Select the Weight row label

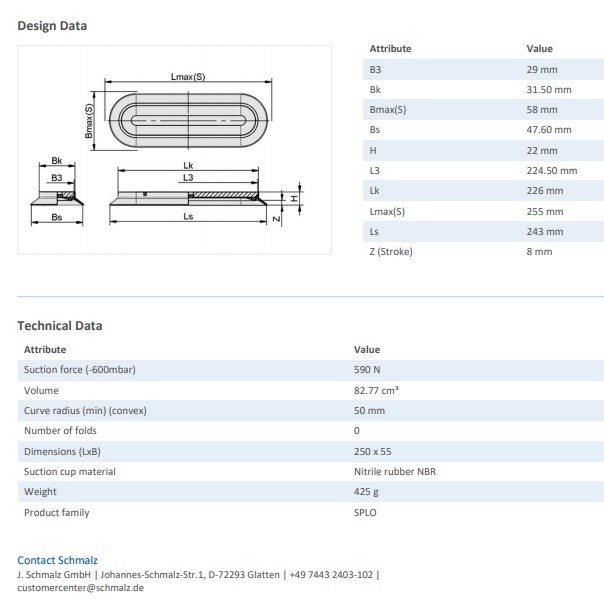(40, 491)
